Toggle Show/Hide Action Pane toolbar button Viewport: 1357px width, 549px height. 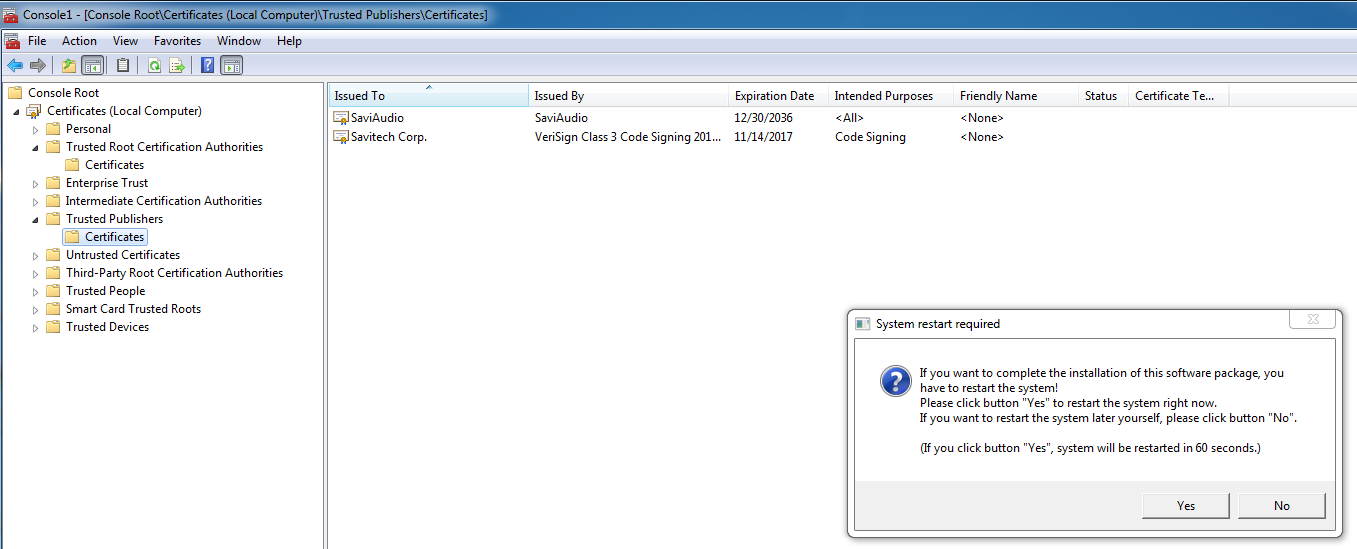click(231, 66)
